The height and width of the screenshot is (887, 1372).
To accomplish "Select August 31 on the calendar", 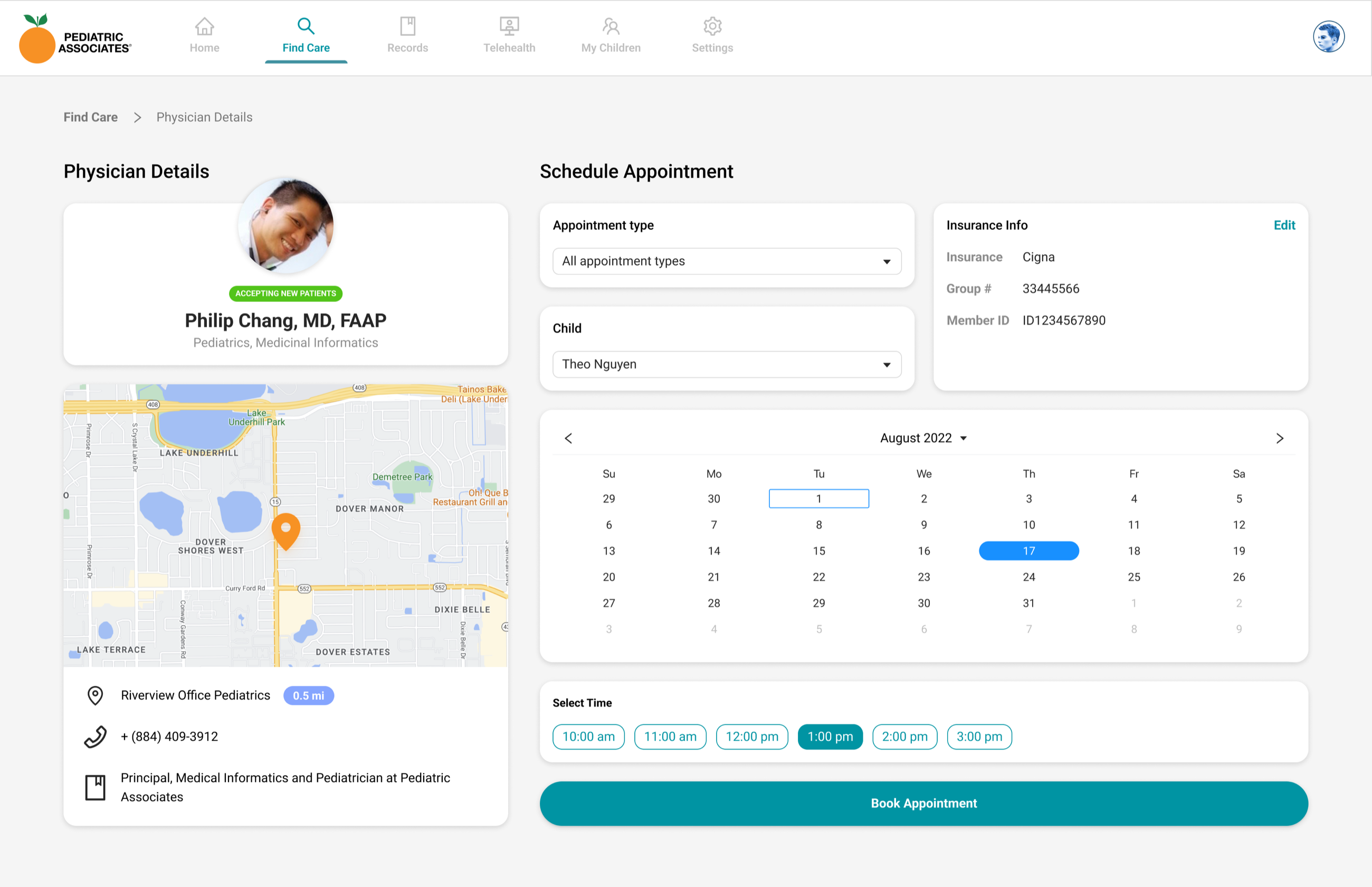I will pyautogui.click(x=1028, y=603).
